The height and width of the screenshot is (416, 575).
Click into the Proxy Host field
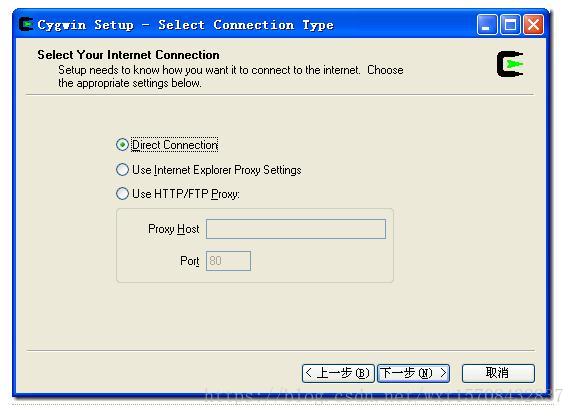tap(296, 229)
